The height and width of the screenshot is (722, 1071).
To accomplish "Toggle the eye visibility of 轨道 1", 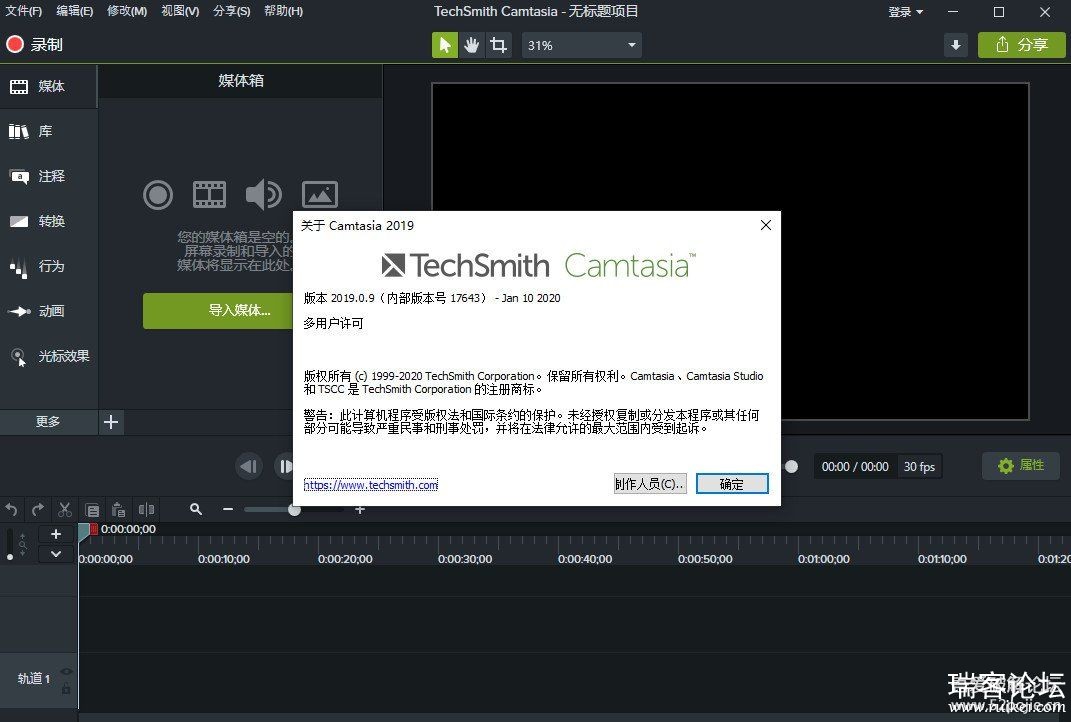I will pos(66,671).
